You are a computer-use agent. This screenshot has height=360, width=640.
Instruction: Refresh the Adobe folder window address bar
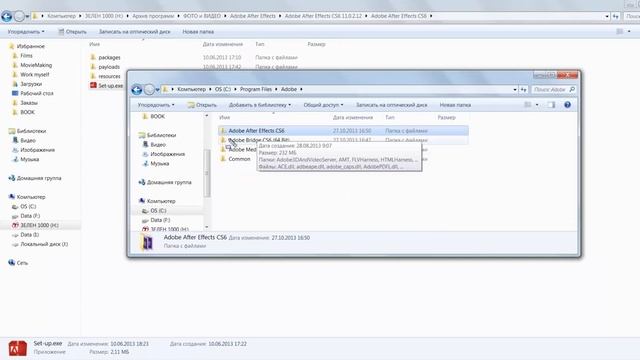tap(524, 89)
